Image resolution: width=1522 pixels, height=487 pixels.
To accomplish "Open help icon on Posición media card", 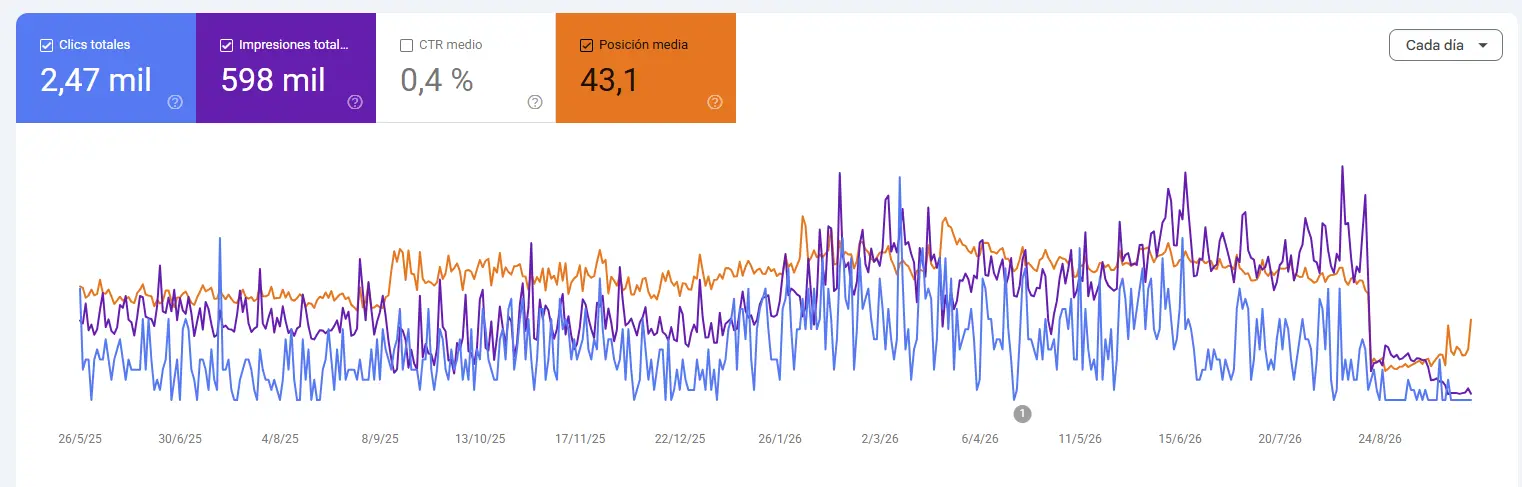I will click(715, 102).
